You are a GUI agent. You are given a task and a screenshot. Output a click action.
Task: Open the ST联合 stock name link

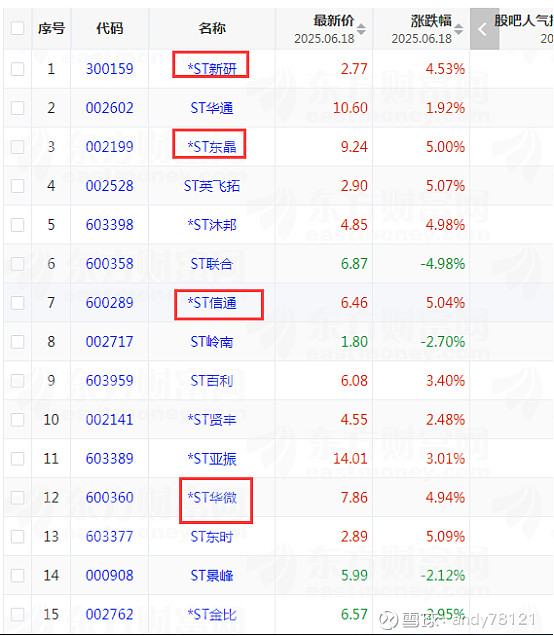coord(212,264)
